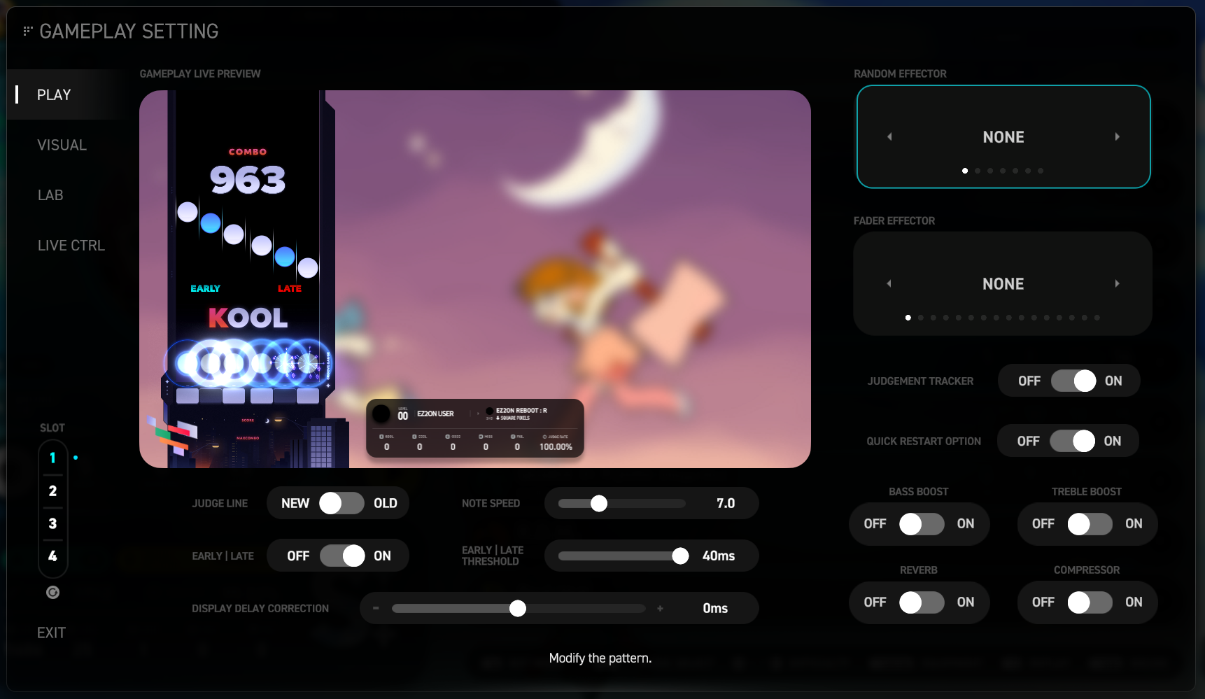Open the Random Effector NONE selector
Viewport: 1205px width, 699px height.
click(x=1003, y=137)
